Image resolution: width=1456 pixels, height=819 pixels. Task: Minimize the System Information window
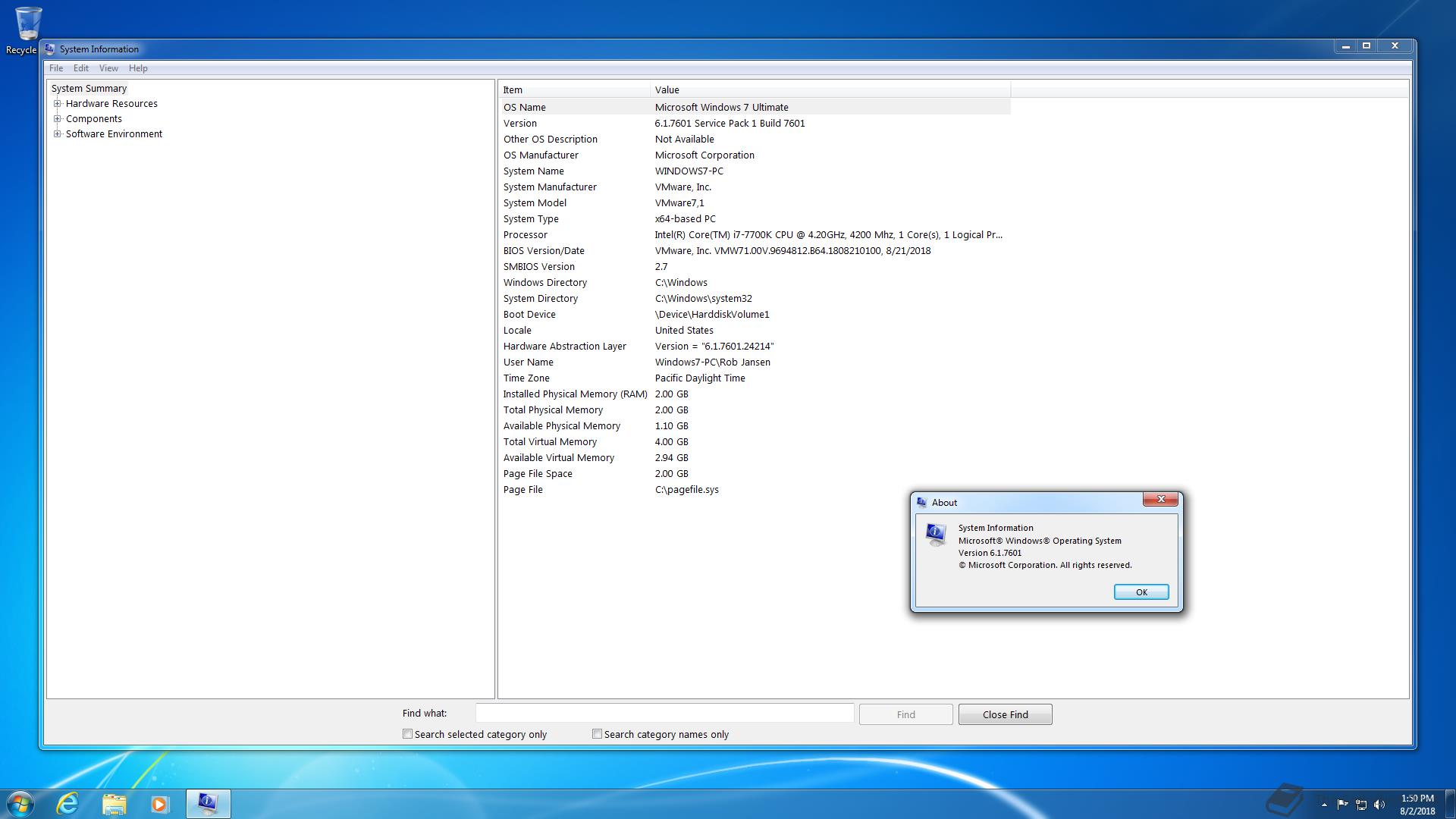point(1346,46)
